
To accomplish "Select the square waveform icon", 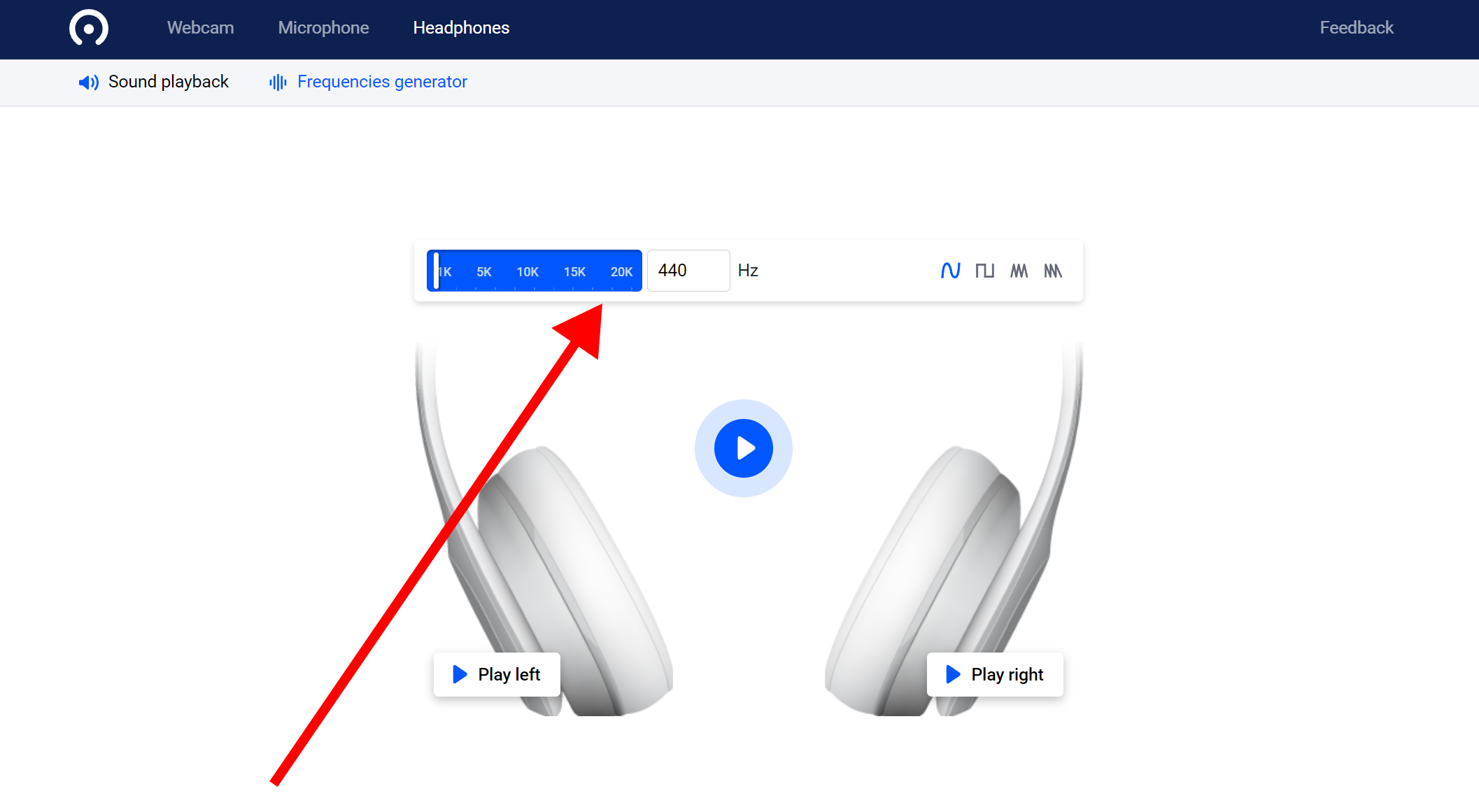I will click(x=984, y=271).
